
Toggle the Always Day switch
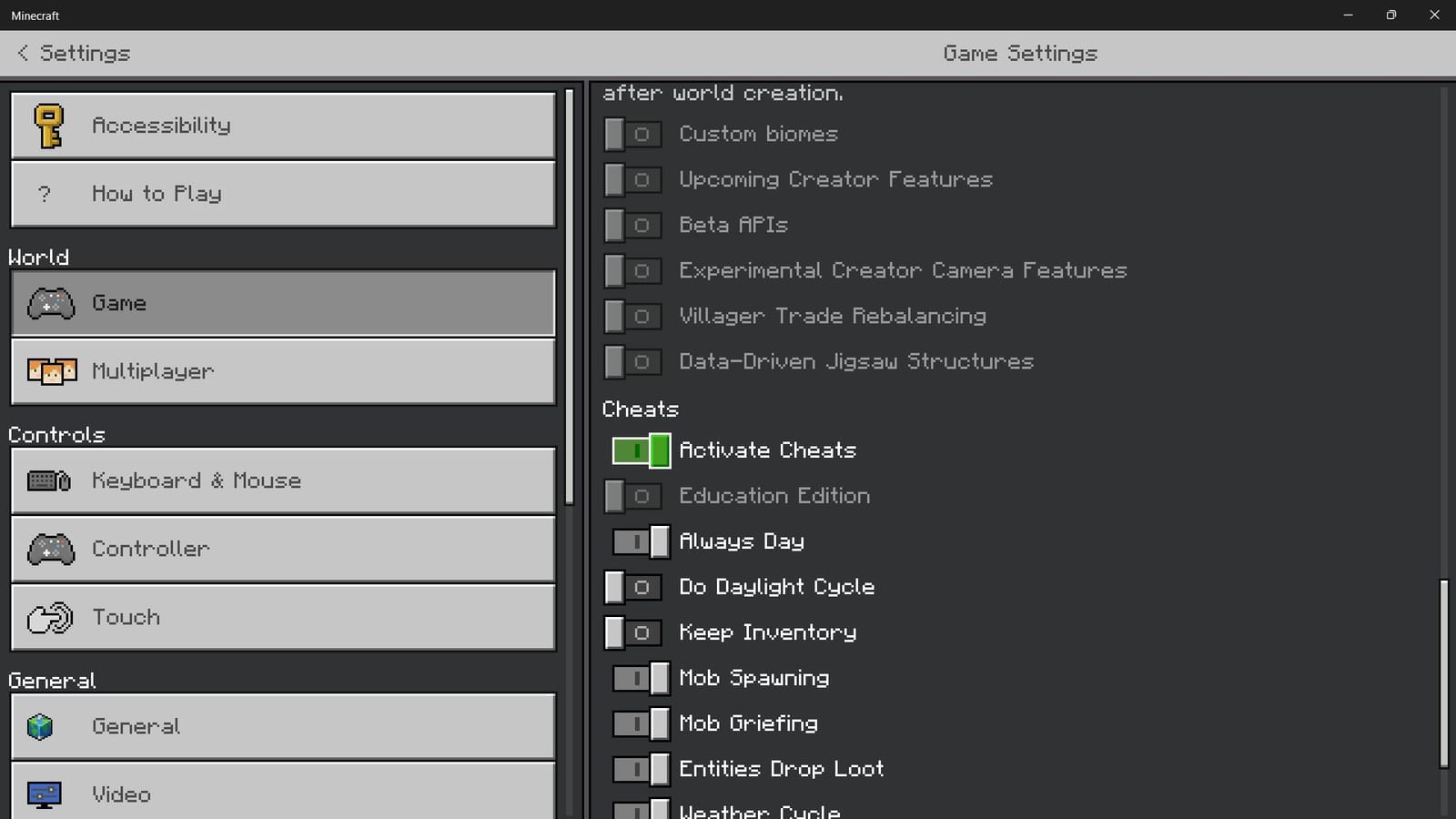click(641, 541)
